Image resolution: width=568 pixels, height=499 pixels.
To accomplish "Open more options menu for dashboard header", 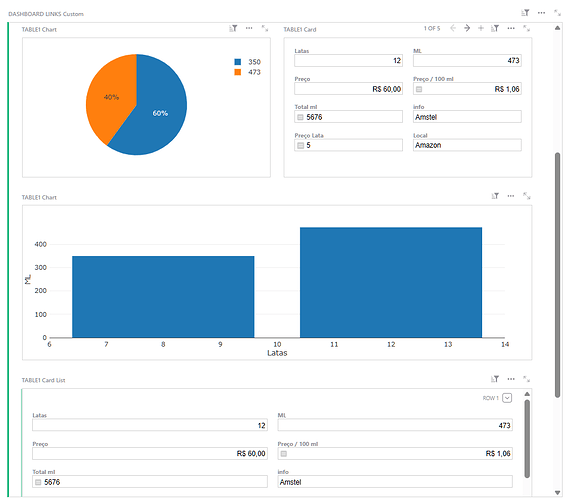I will click(x=541, y=13).
